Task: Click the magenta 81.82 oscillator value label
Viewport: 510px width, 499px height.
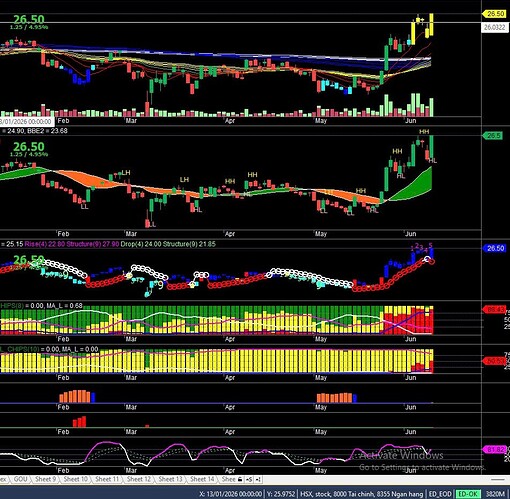Action: (495, 450)
